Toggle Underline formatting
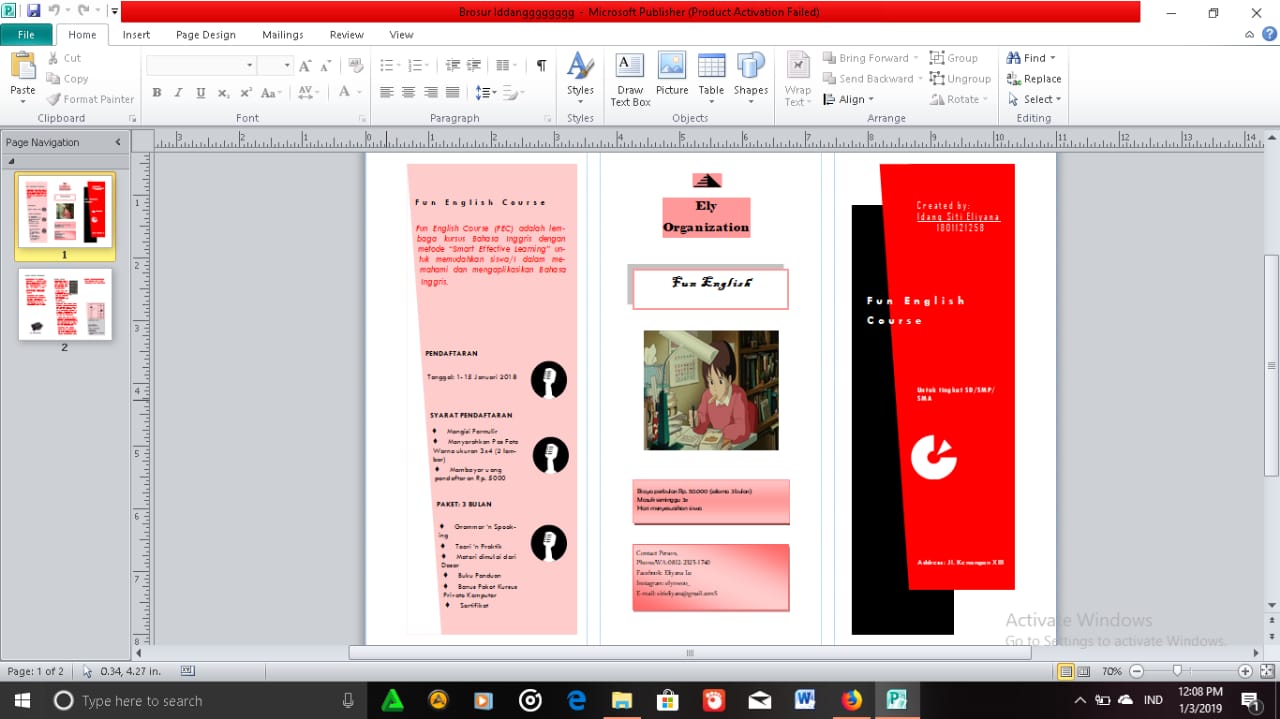The image size is (1280, 719). click(x=200, y=92)
